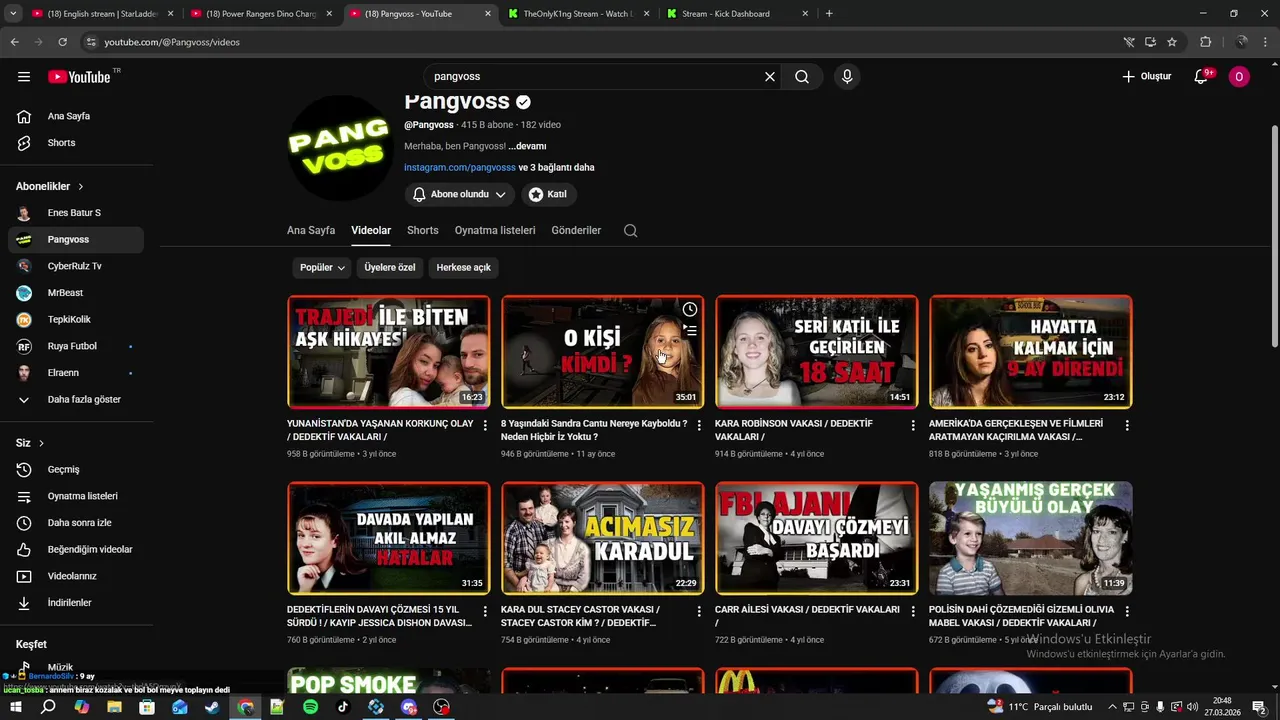Filter videos by Herkese açık
The height and width of the screenshot is (720, 1280).
464,268
